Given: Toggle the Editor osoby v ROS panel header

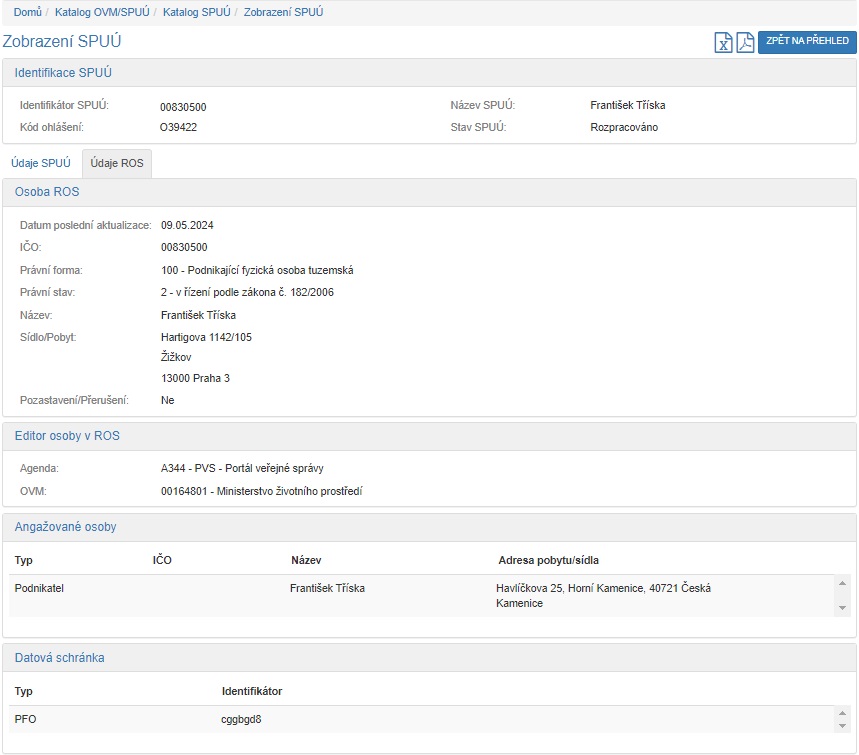Looking at the screenshot, I should tap(67, 436).
